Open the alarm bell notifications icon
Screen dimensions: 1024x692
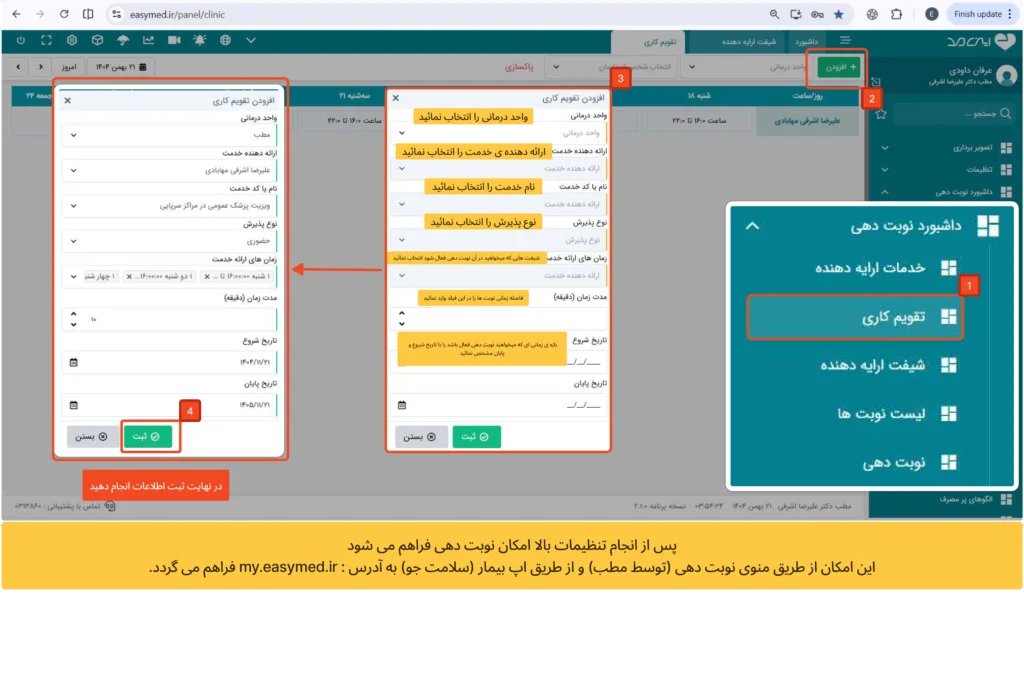pos(199,40)
